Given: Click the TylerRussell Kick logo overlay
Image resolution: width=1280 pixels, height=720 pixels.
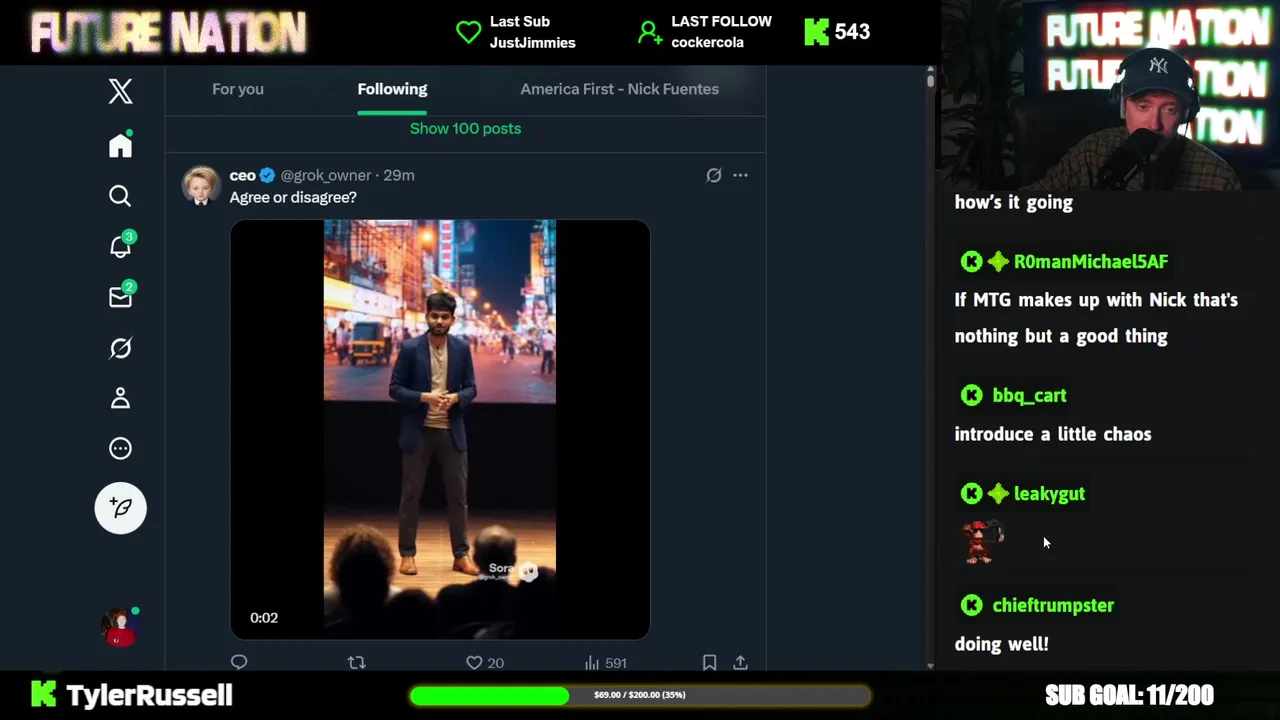Looking at the screenshot, I should coord(43,694).
